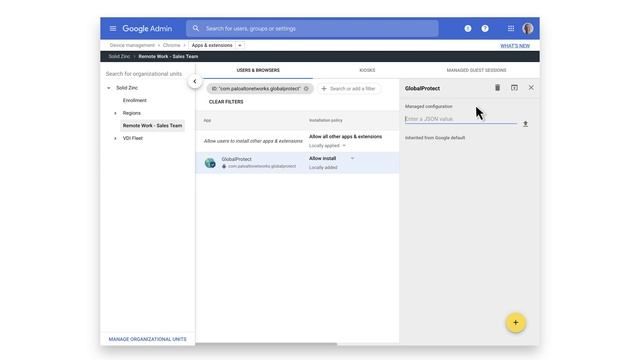This screenshot has height=360, width=640.
Task: Go to Device management breadcrumb
Action: [132, 45]
